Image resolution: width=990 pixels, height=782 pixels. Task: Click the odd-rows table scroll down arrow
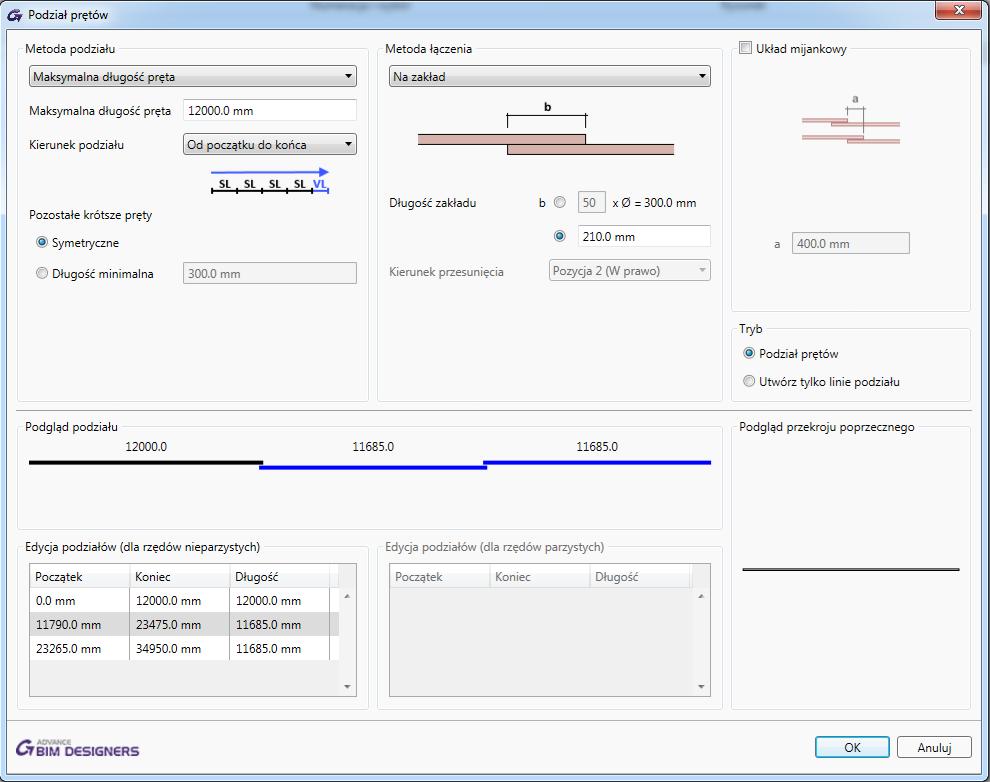347,687
